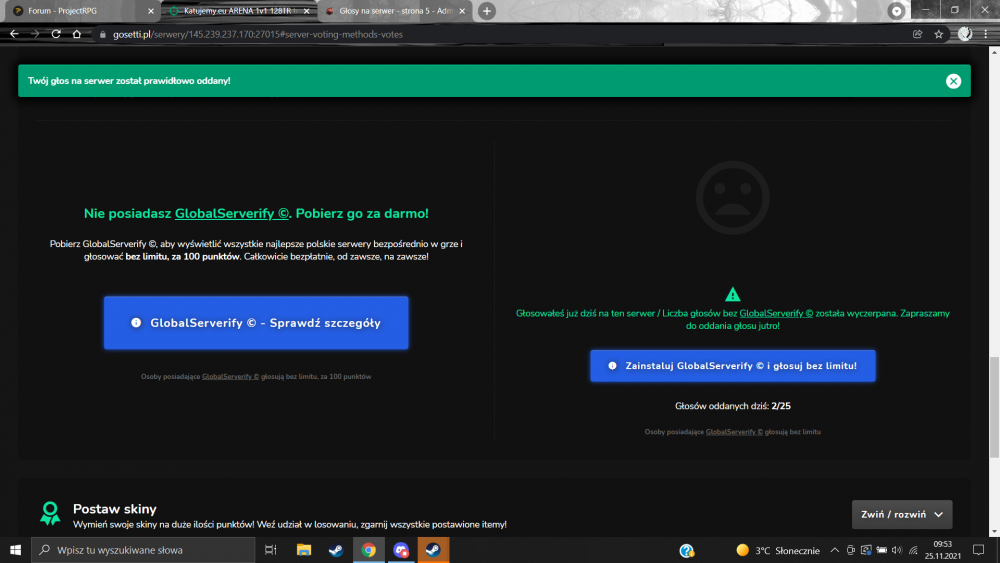Click the page vertical scrollbar thumb
The height and width of the screenshot is (563, 1000).
[x=994, y=407]
